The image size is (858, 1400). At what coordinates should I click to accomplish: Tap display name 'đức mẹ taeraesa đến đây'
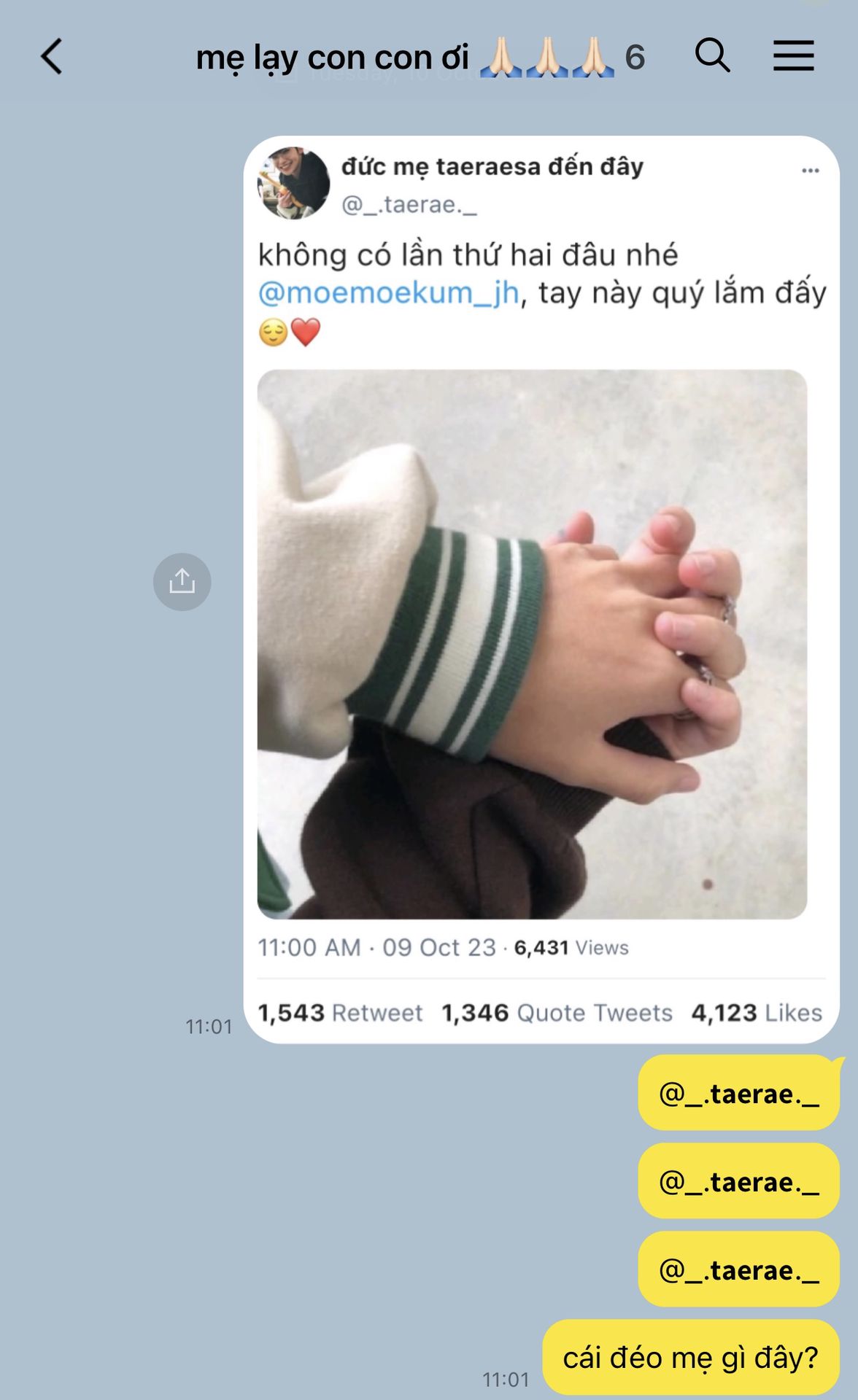point(492,167)
